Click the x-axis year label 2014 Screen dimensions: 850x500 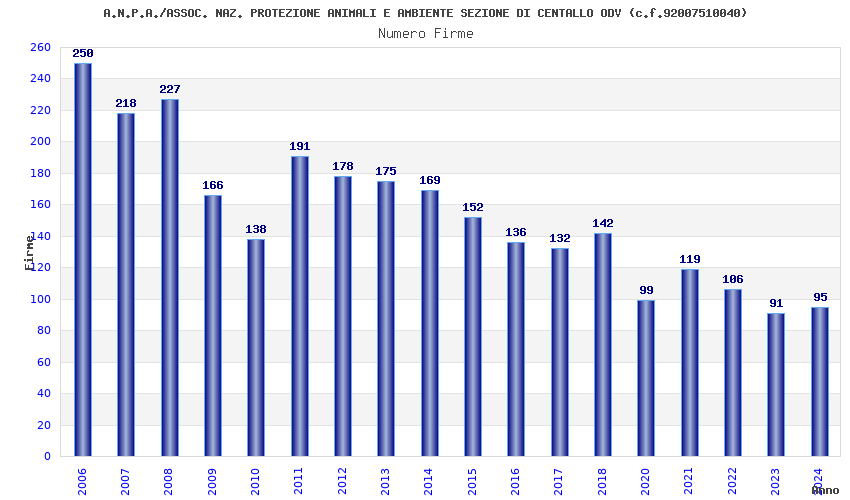429,482
